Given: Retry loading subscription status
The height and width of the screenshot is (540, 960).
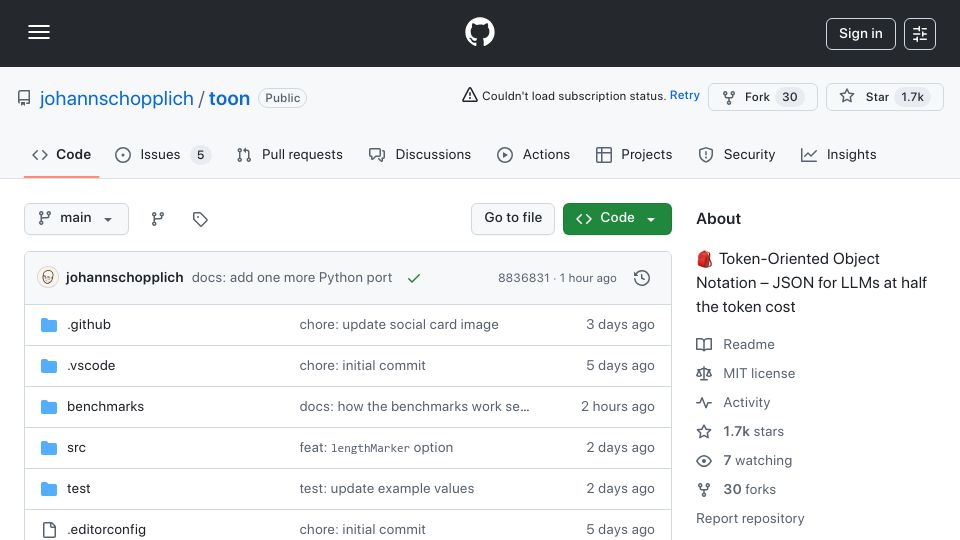Looking at the screenshot, I should pyautogui.click(x=684, y=96).
